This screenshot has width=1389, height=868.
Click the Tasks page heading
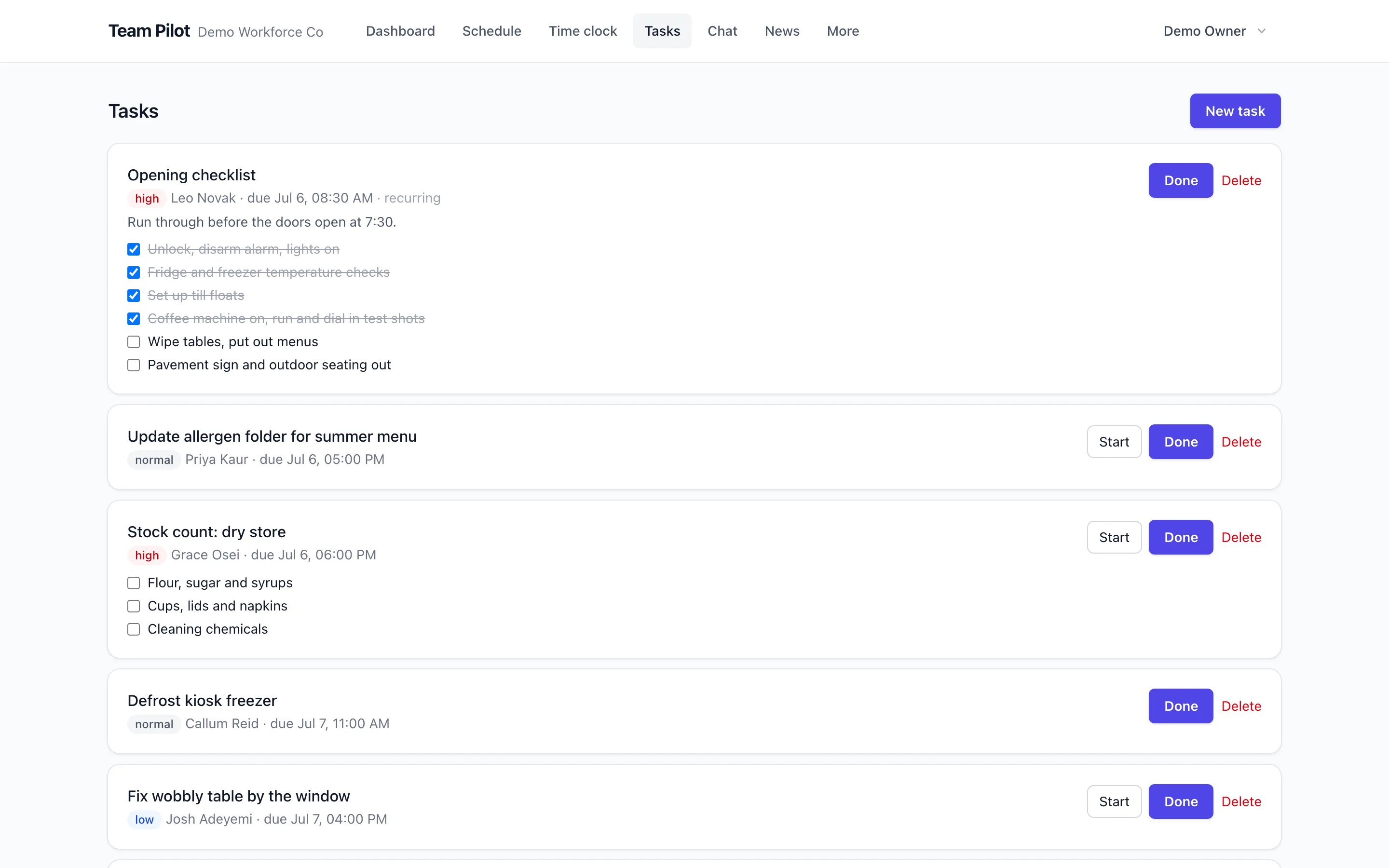point(133,111)
